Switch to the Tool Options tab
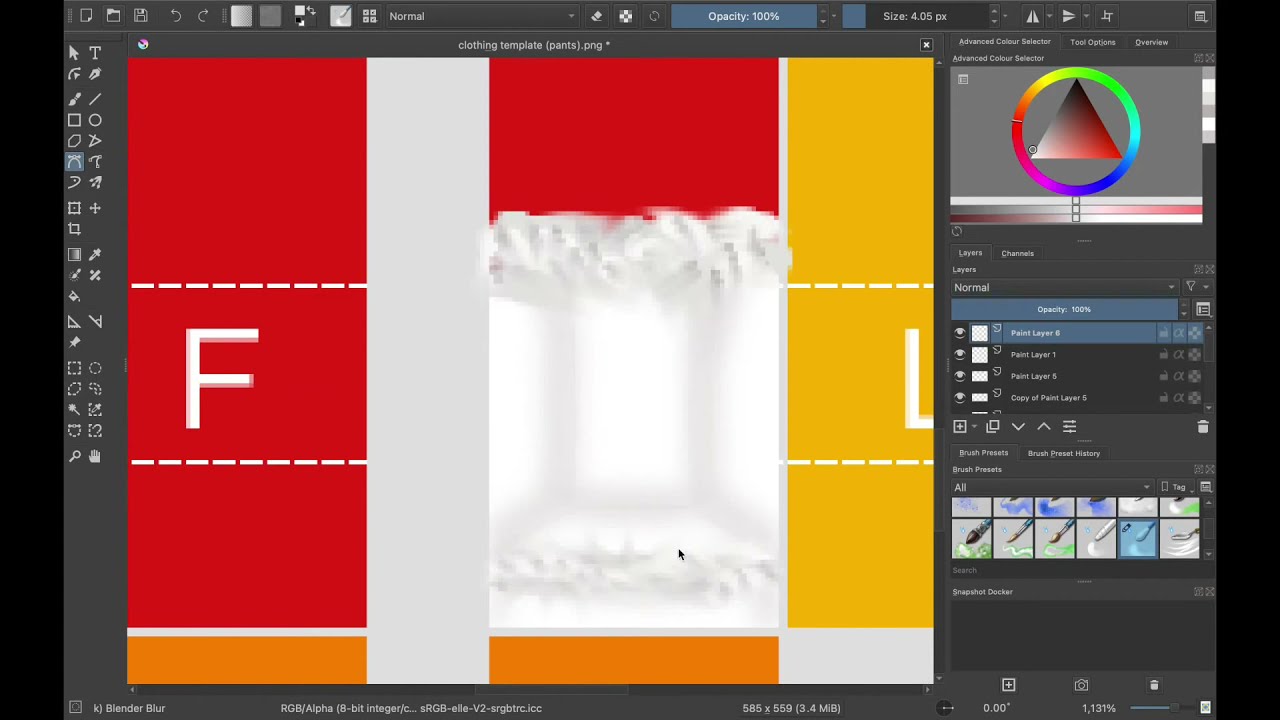Screen dimensions: 1280x720 click(1092, 42)
